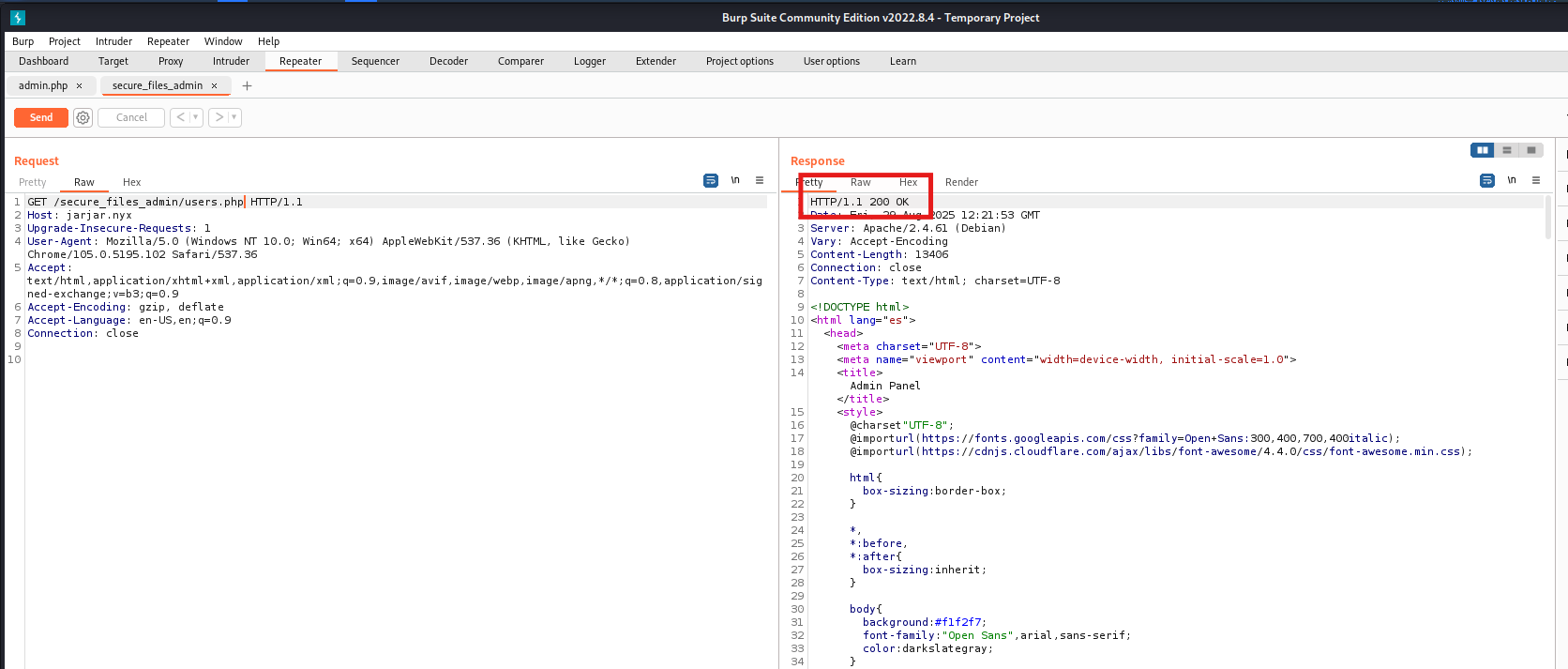This screenshot has height=669, width=1568.
Task: Open Response panel hamburger options menu
Action: pos(1536,180)
